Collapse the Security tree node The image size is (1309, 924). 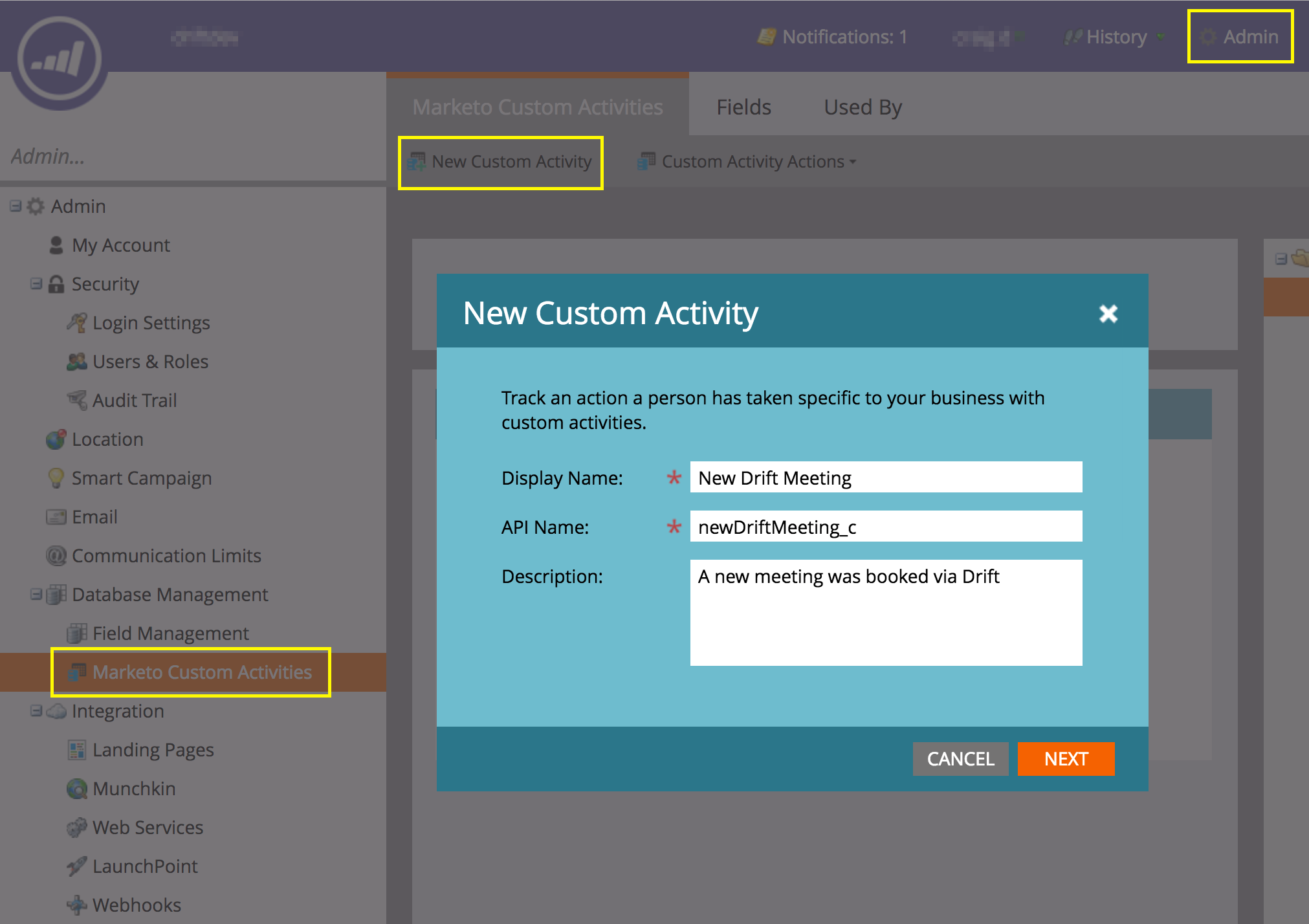(x=36, y=284)
